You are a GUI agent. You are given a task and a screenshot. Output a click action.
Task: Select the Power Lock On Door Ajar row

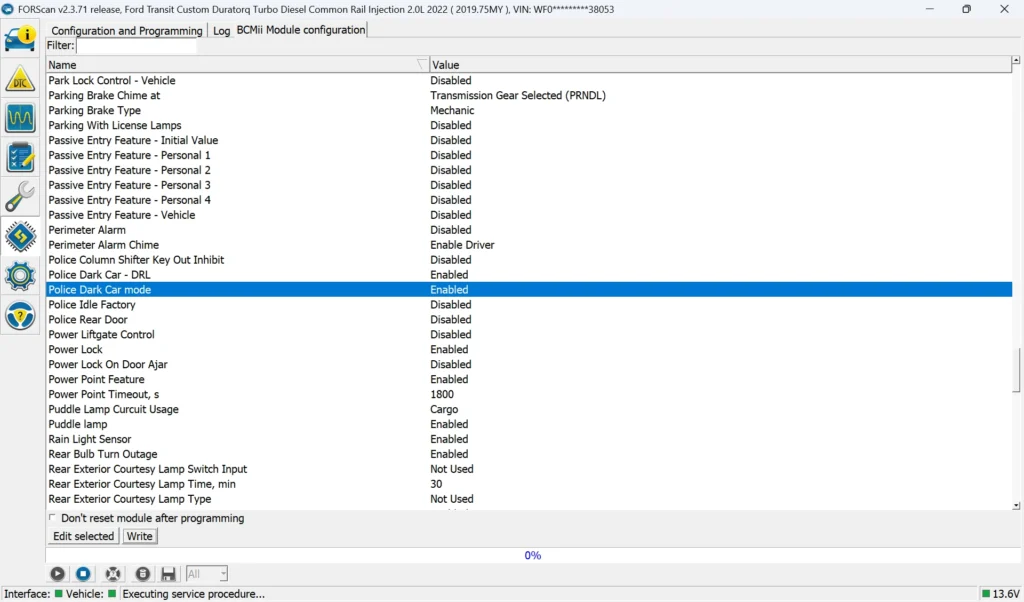[529, 364]
